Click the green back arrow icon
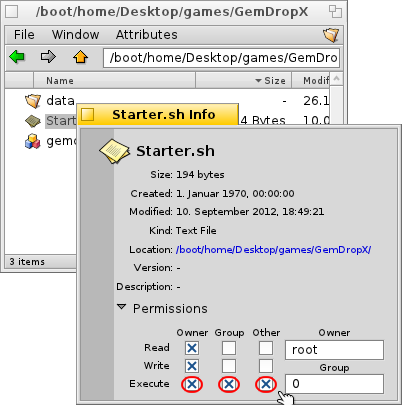The height and width of the screenshot is (405, 402). pyautogui.click(x=17, y=57)
